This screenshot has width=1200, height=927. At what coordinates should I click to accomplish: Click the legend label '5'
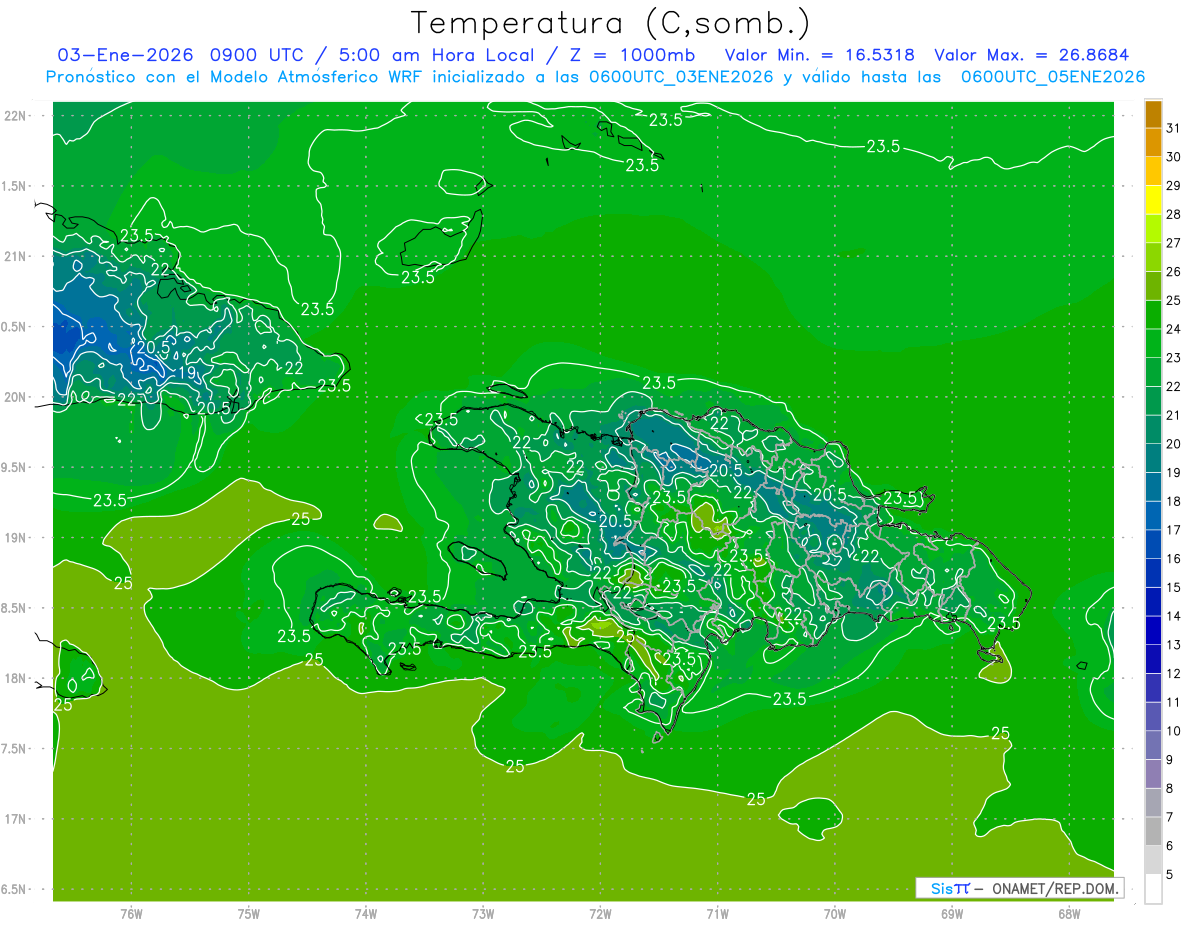1169,875
